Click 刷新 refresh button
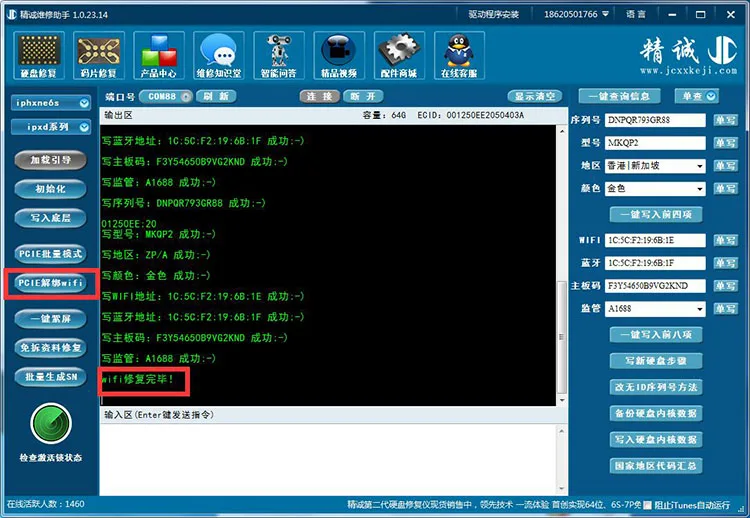This screenshot has width=750, height=518. click(216, 97)
